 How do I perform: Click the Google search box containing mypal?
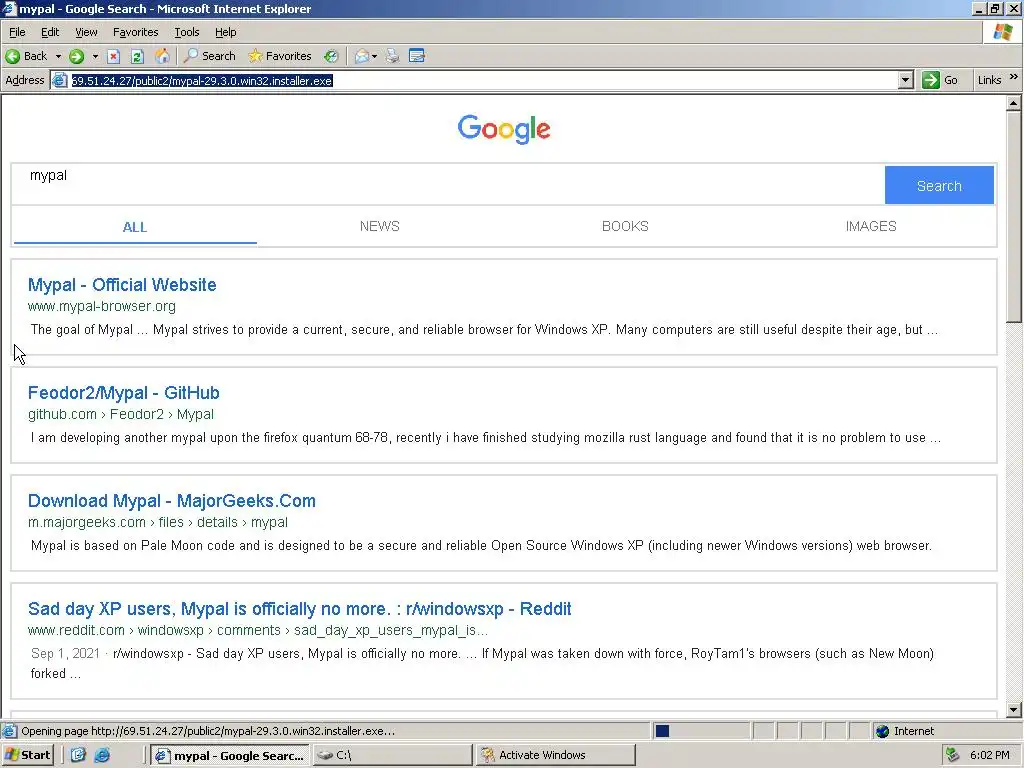click(x=448, y=185)
